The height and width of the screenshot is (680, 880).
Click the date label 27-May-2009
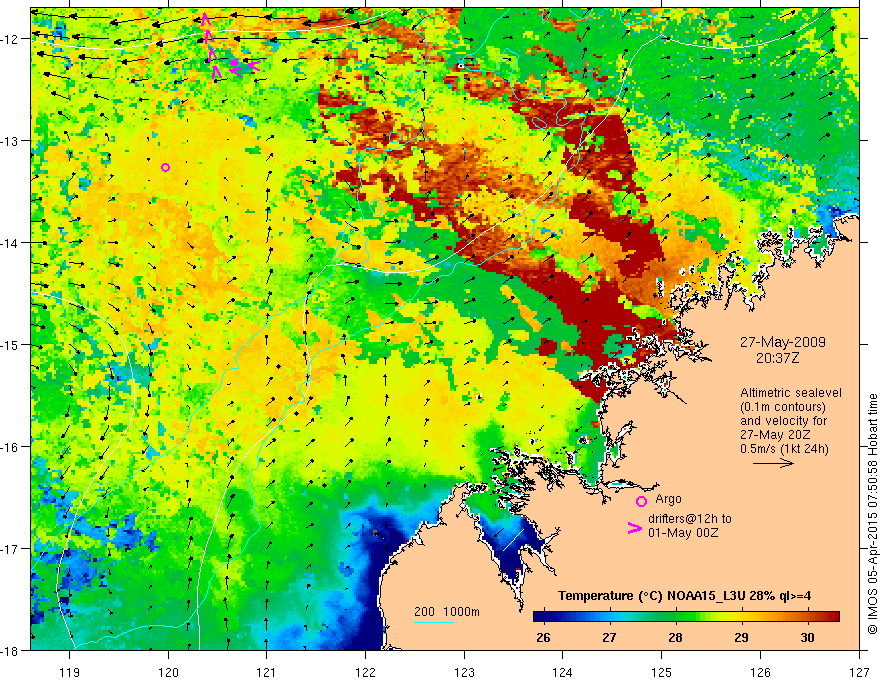click(x=782, y=342)
